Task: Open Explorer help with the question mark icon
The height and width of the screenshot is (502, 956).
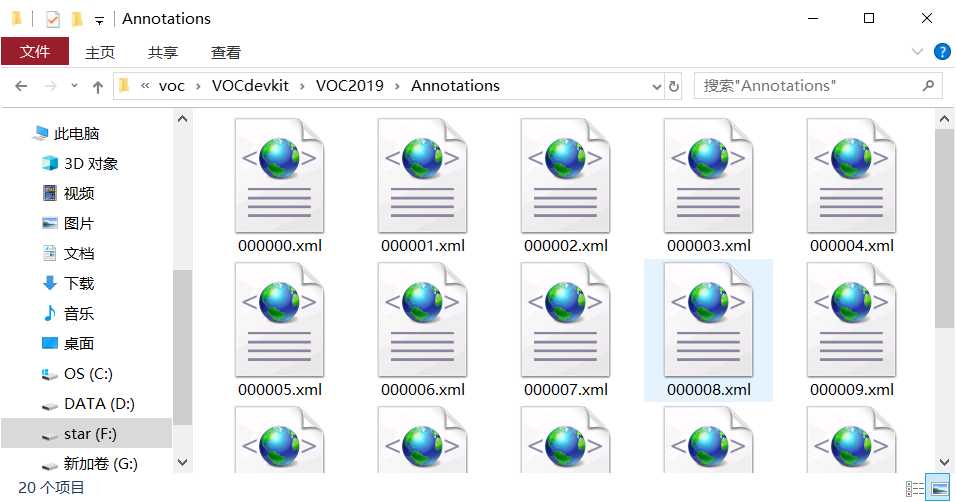Action: (942, 52)
